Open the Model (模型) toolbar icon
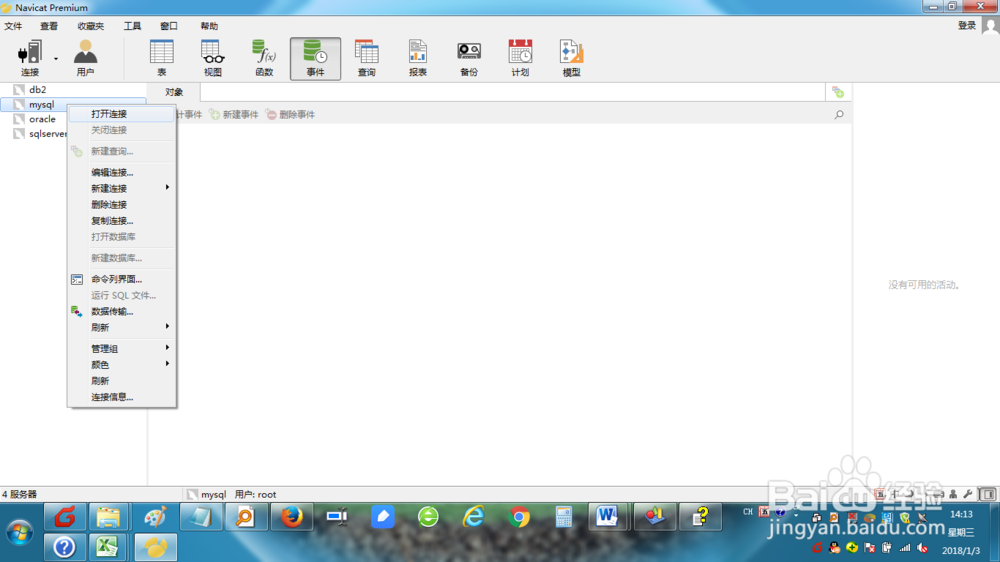This screenshot has width=1000, height=562. (x=571, y=58)
